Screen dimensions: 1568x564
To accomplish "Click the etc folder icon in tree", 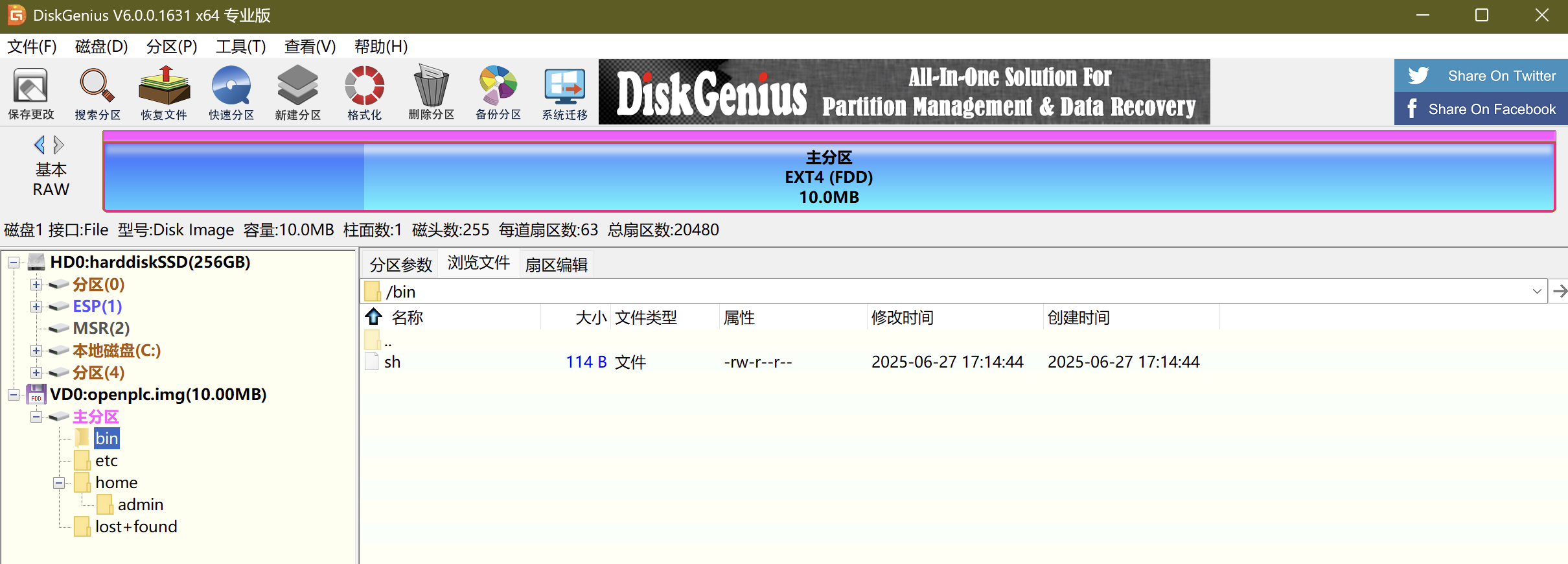I will point(82,460).
